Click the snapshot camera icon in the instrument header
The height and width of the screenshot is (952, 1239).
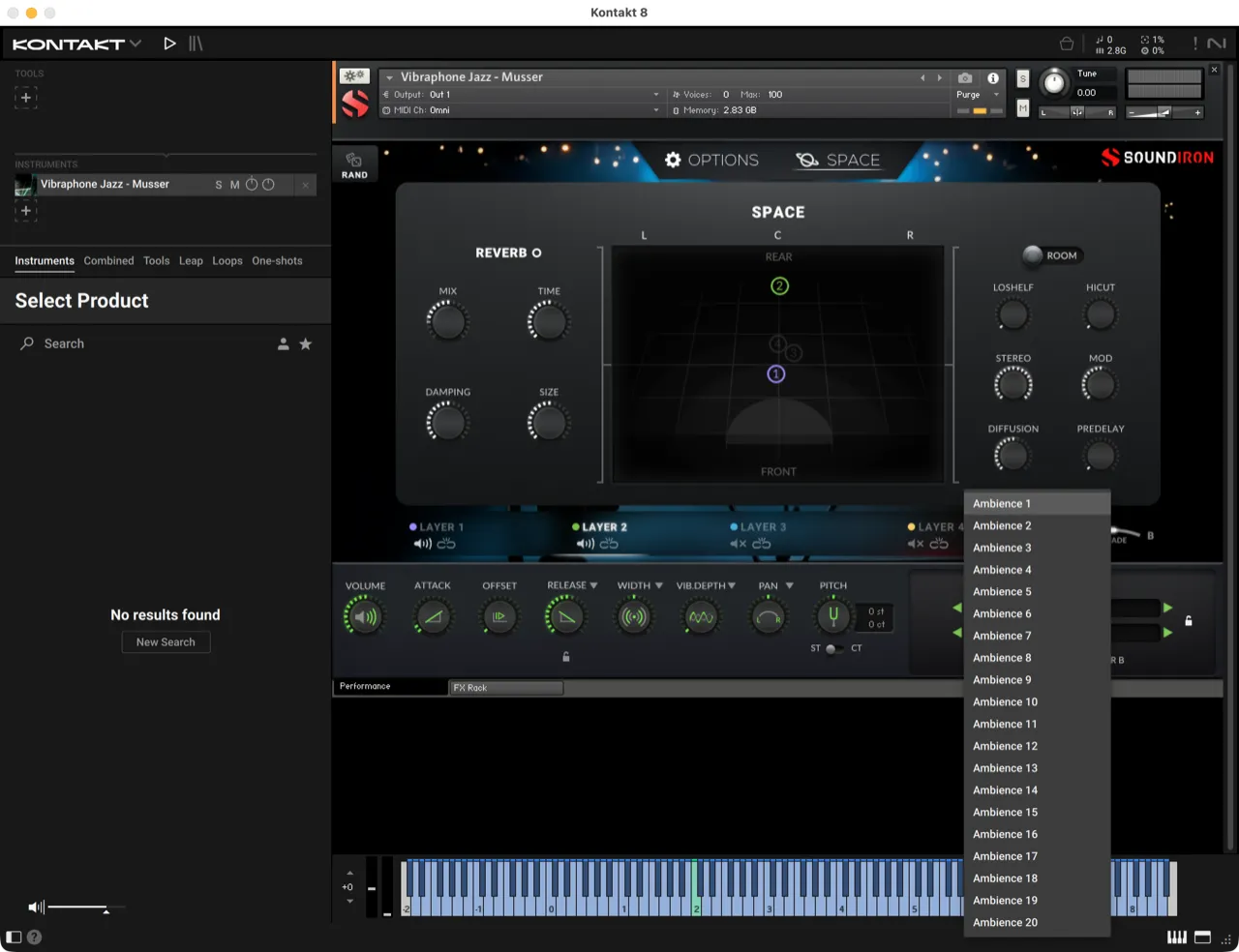click(x=964, y=77)
